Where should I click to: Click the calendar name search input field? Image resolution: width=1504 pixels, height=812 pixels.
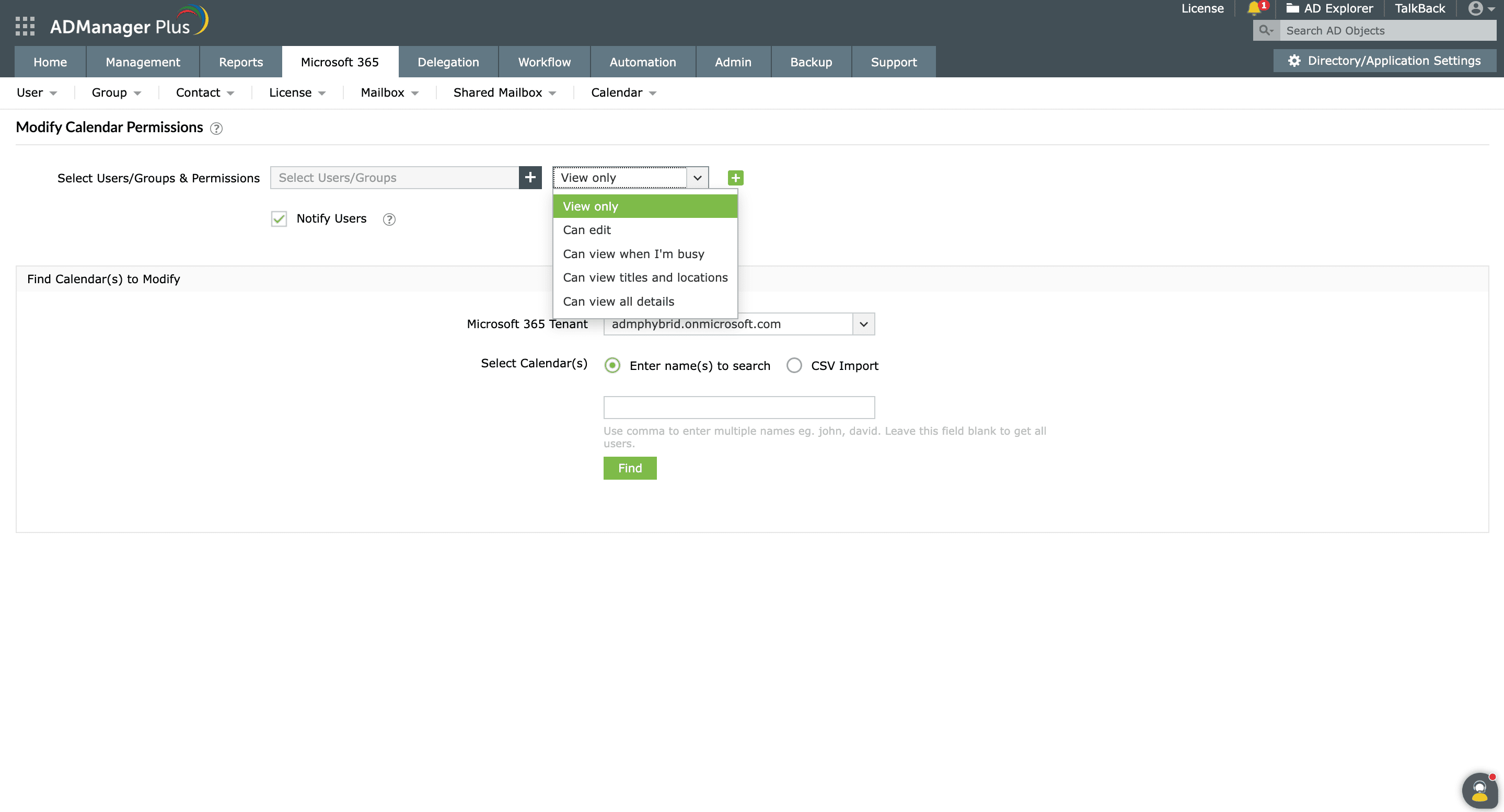pos(738,408)
